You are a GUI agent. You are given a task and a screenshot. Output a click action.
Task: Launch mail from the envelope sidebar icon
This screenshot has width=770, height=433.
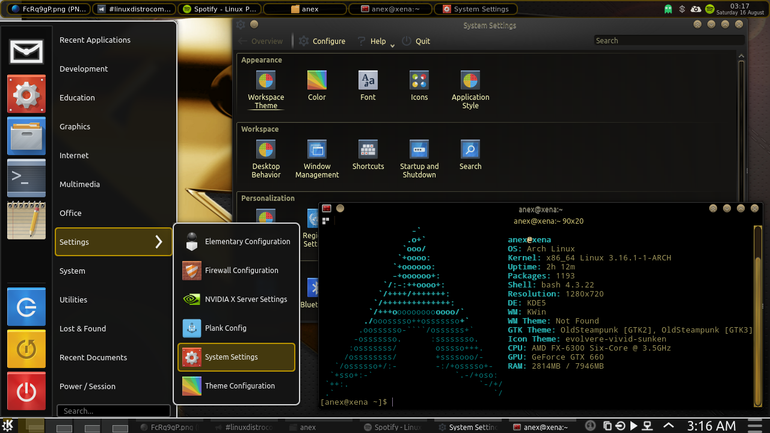pyautogui.click(x=27, y=52)
